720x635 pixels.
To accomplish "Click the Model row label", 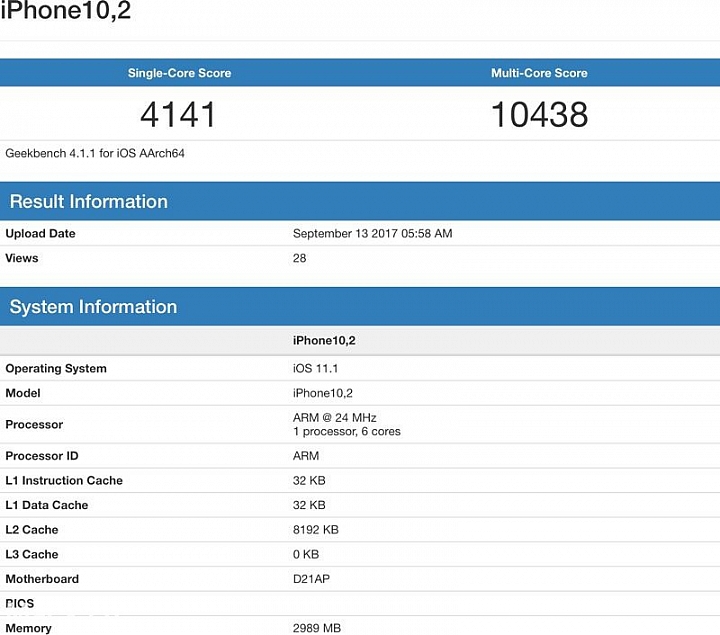I will tap(23, 393).
